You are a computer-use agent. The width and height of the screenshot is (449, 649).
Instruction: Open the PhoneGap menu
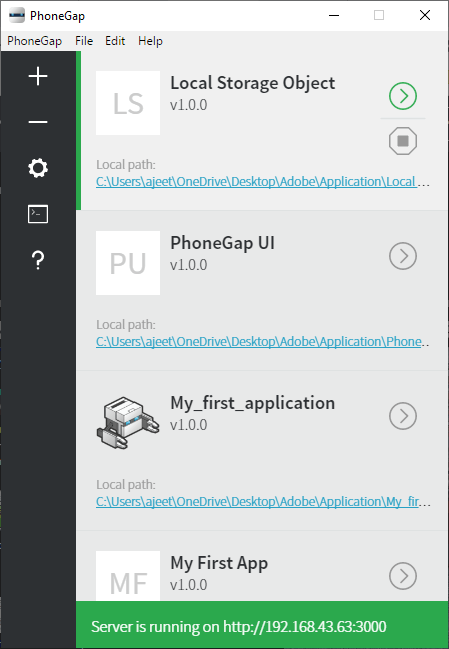pos(34,41)
